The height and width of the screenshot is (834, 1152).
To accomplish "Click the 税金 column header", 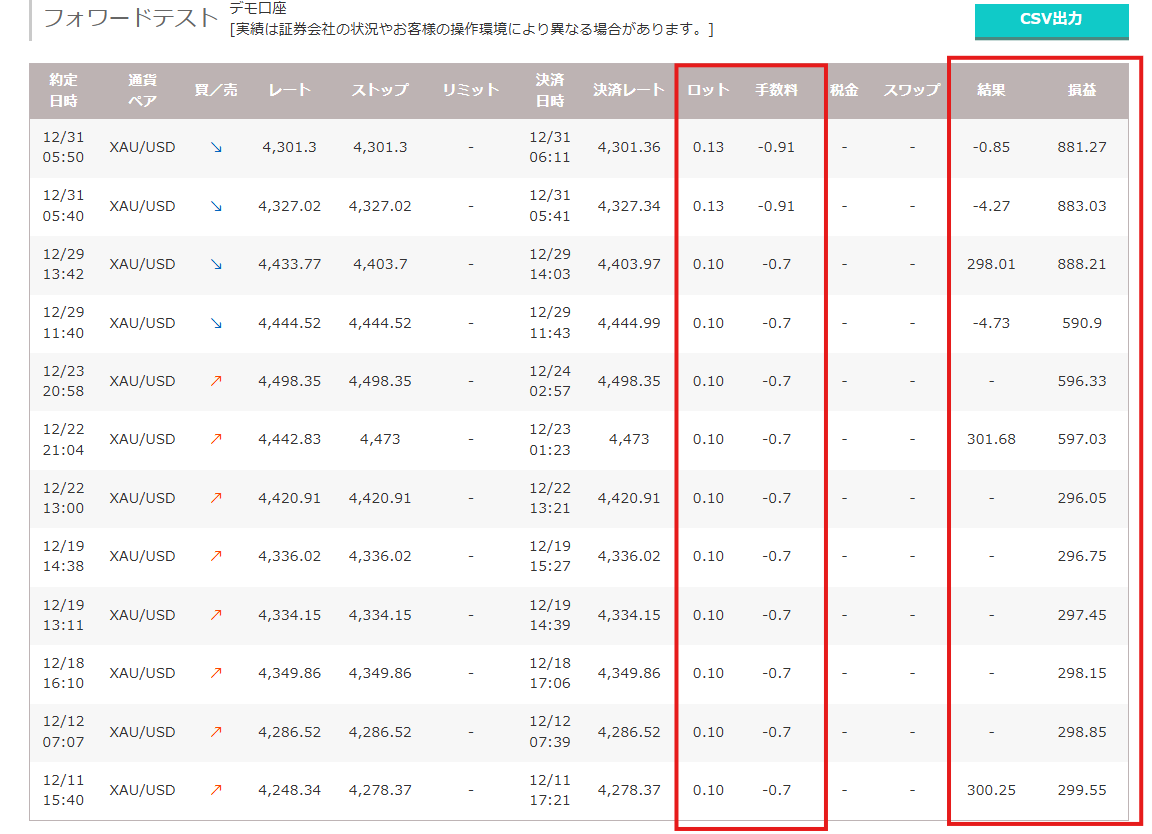I will pyautogui.click(x=844, y=90).
